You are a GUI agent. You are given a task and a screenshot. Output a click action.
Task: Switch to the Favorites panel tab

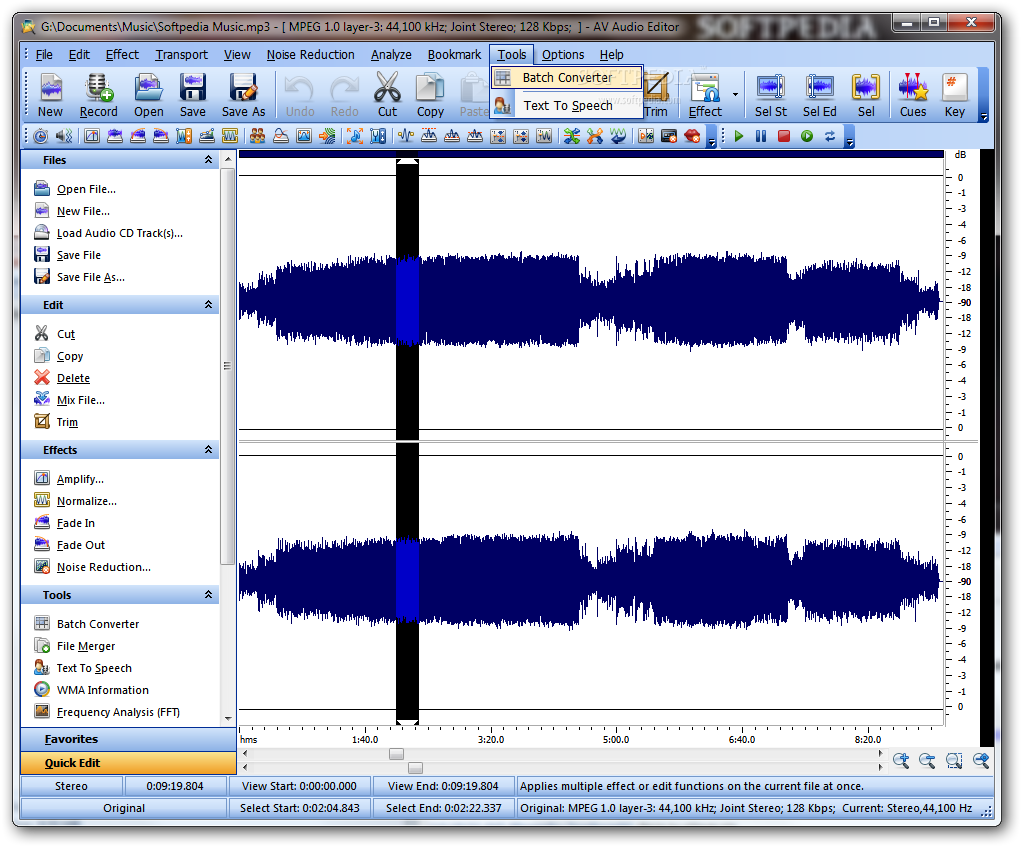128,739
